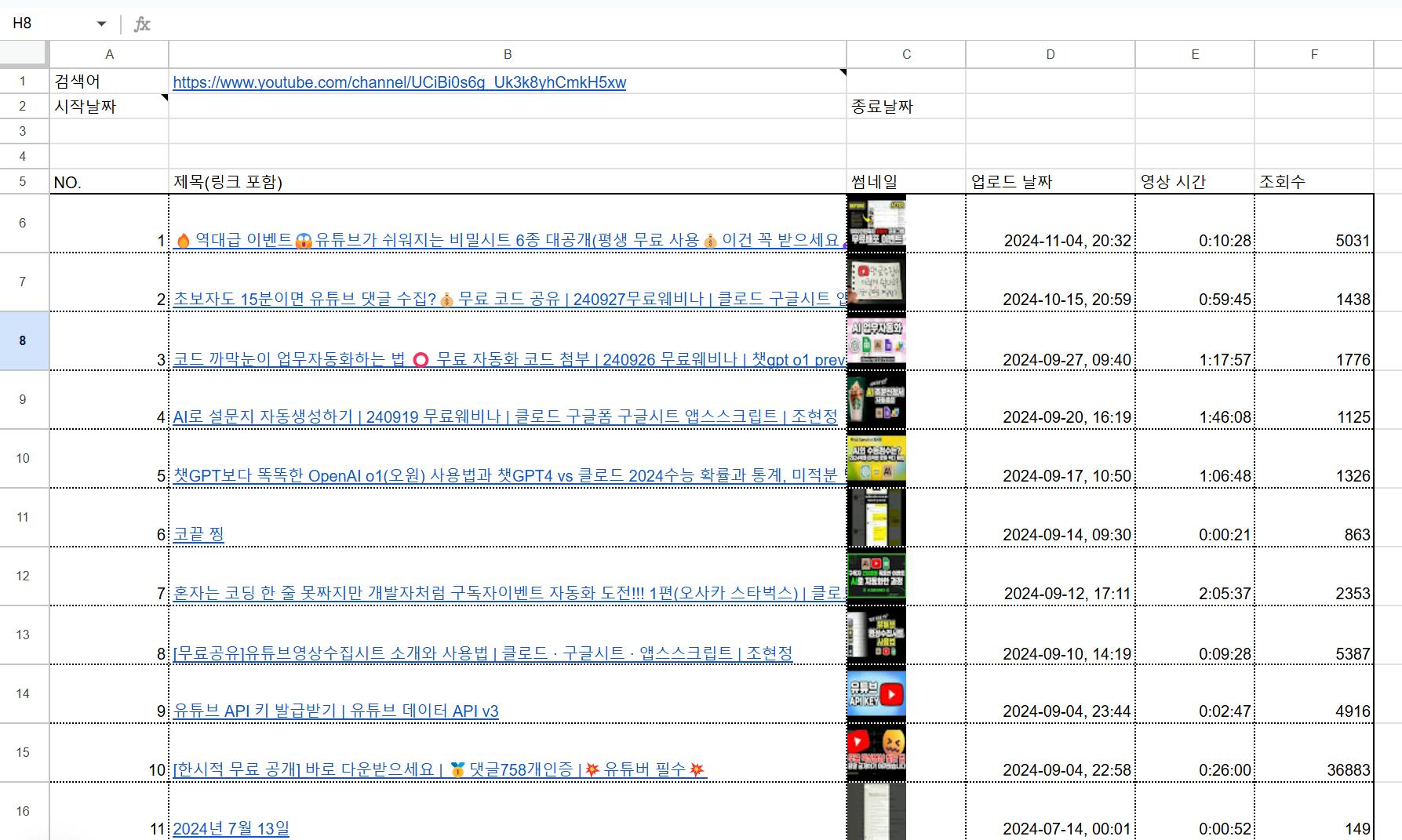The image size is (1402, 840).
Task: Select column C header
Action: 906,54
